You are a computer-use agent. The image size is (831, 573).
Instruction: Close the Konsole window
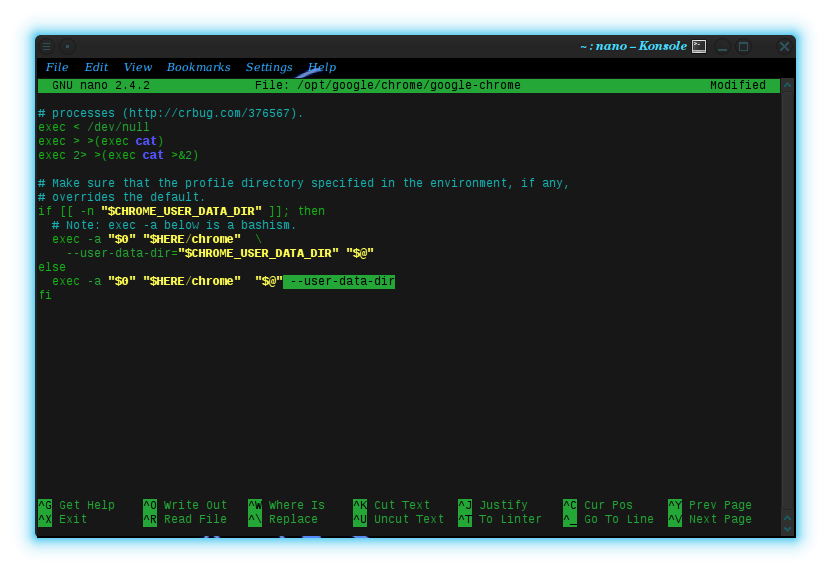tap(784, 47)
